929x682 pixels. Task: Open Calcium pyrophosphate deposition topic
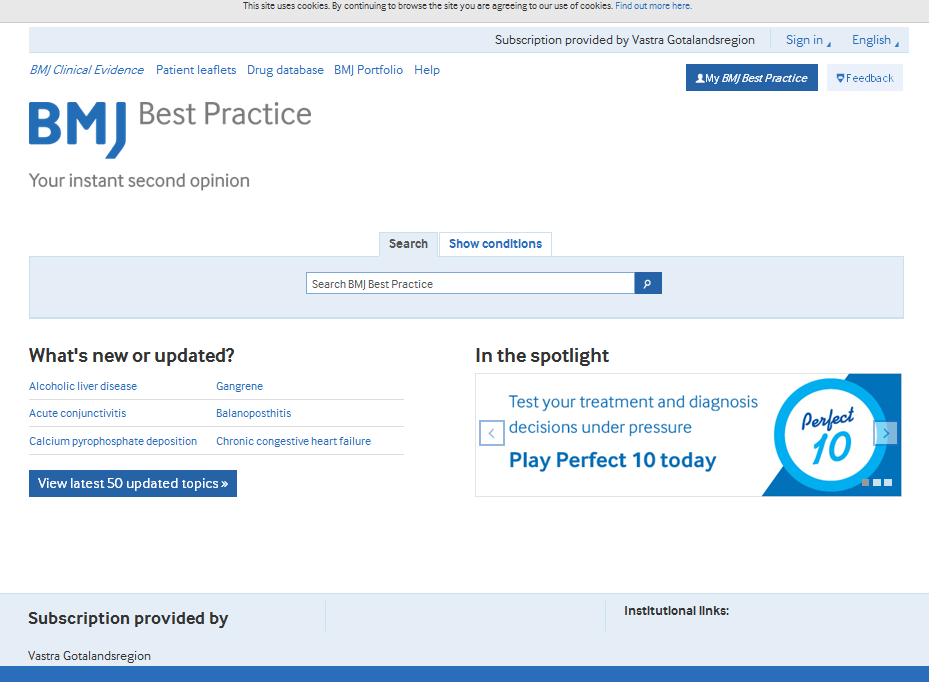click(x=113, y=441)
